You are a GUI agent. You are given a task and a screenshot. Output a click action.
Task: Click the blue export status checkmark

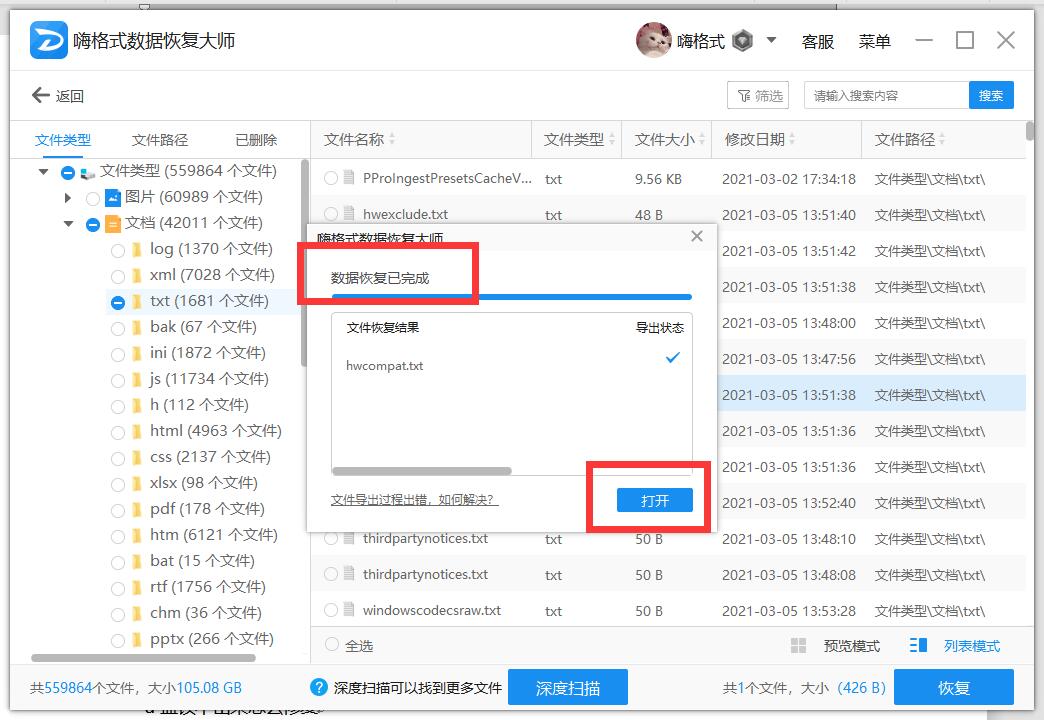click(672, 358)
